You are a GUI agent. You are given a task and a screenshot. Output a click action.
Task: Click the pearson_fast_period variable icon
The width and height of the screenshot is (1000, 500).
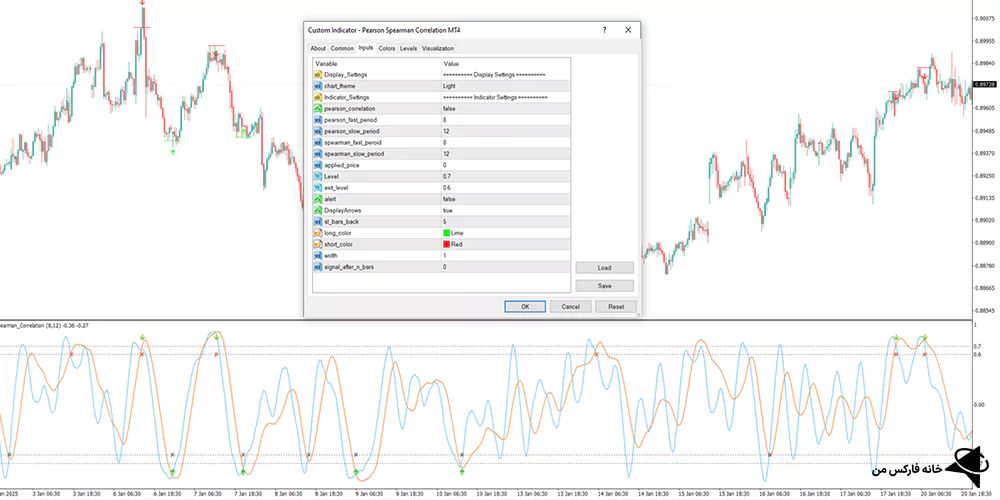(318, 120)
